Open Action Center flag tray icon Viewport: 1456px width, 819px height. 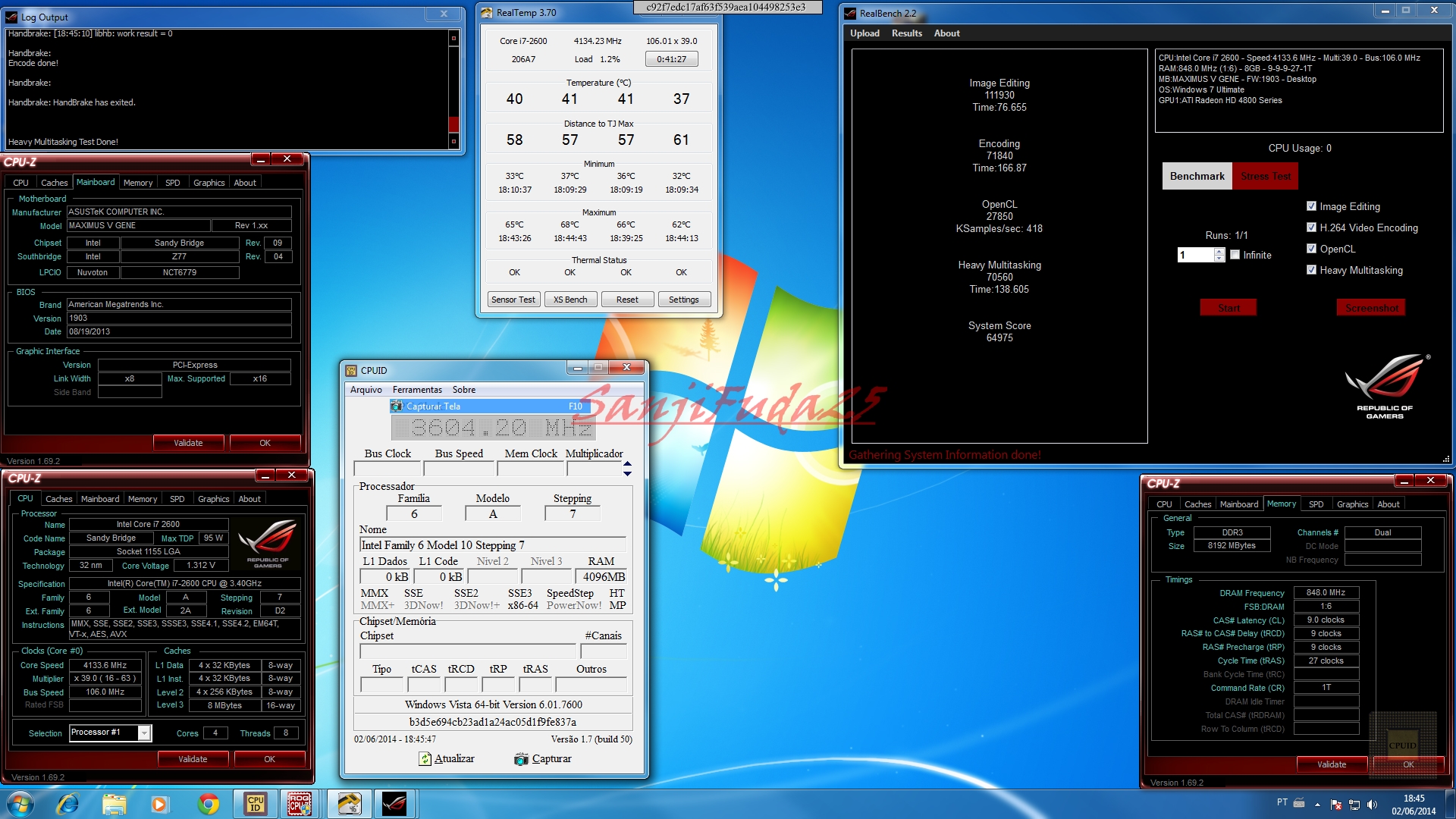click(x=1335, y=804)
